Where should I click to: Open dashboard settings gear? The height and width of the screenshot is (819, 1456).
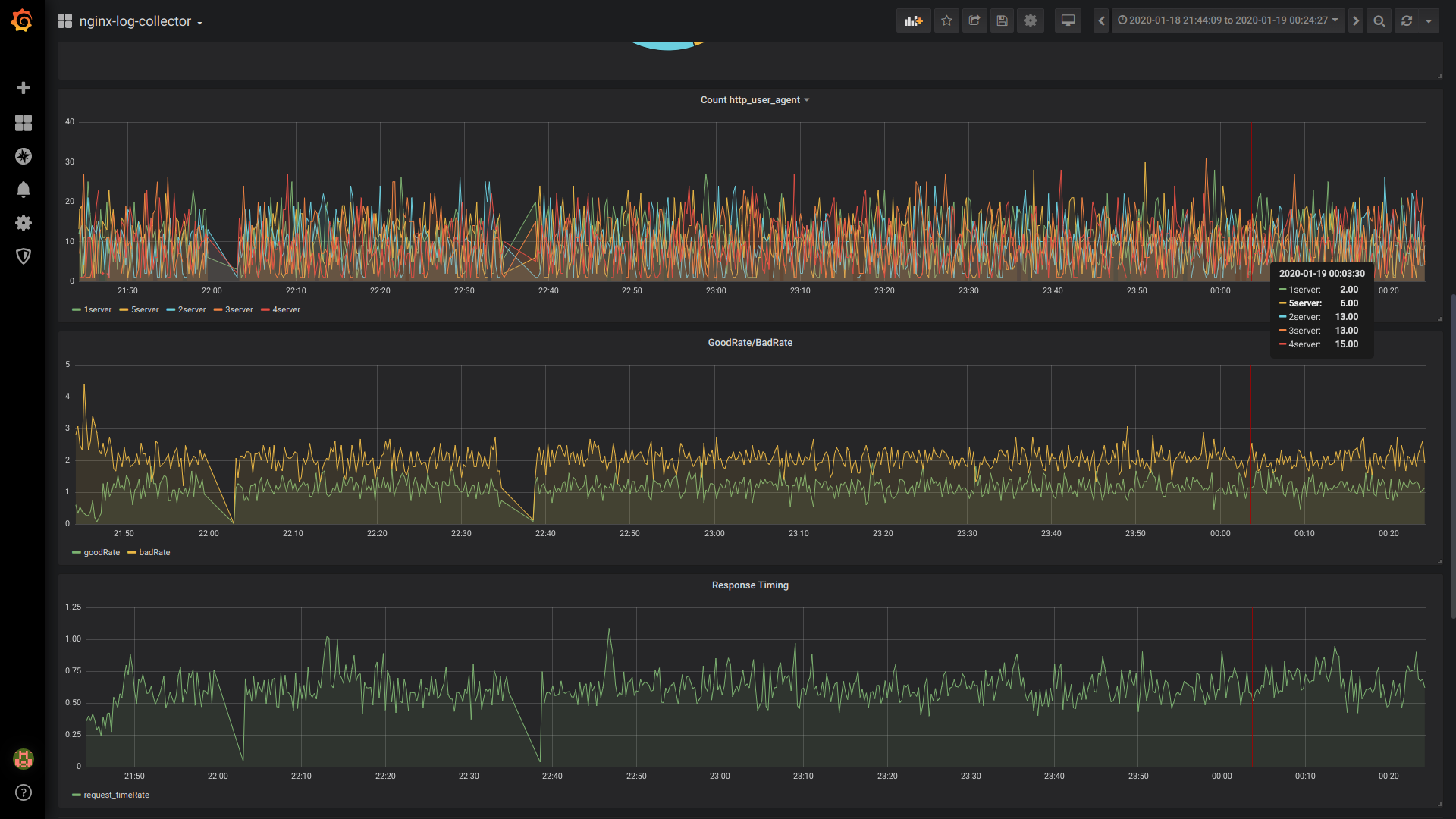[1030, 20]
